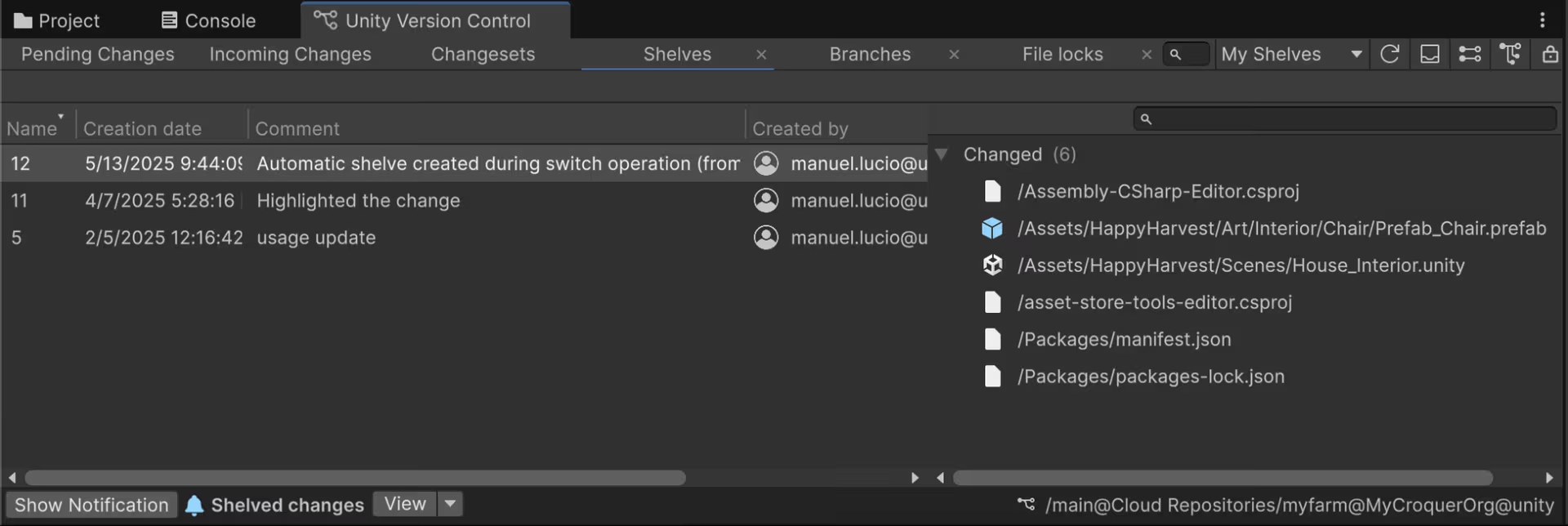Open the Changesets tab
This screenshot has height=526, width=1568.
(483, 54)
